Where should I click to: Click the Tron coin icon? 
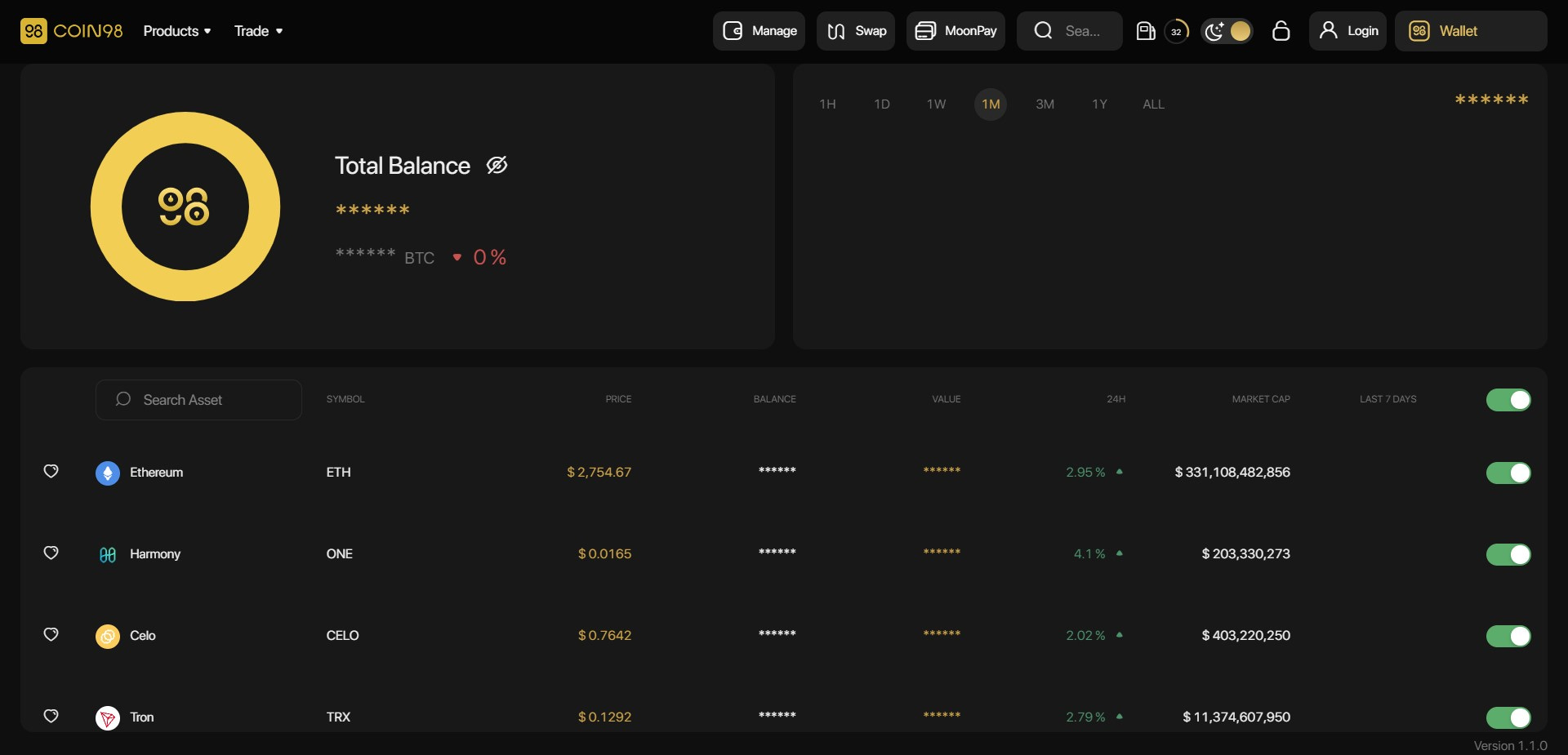pyautogui.click(x=108, y=717)
